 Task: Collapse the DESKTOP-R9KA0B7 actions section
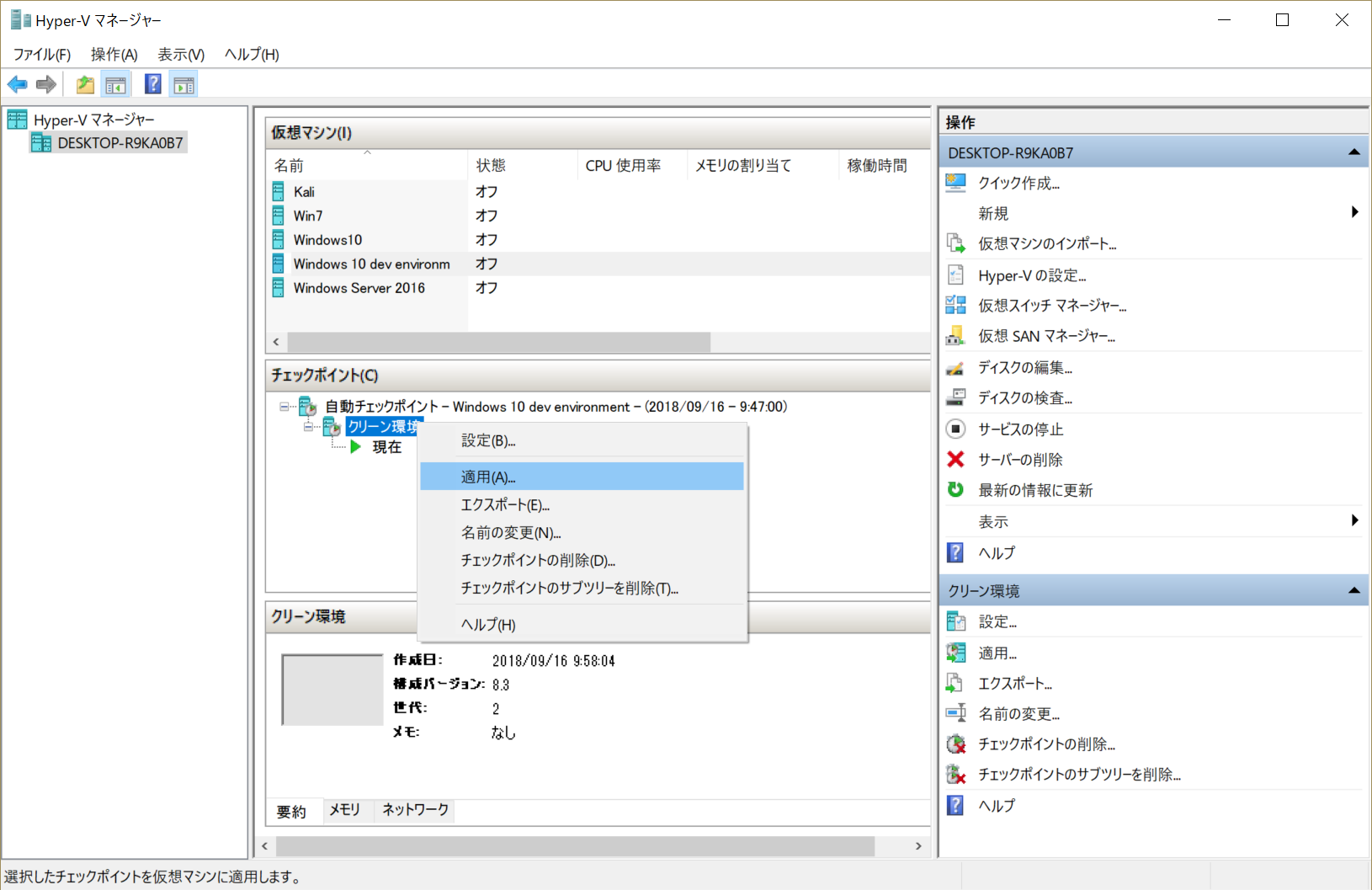coord(1353,152)
